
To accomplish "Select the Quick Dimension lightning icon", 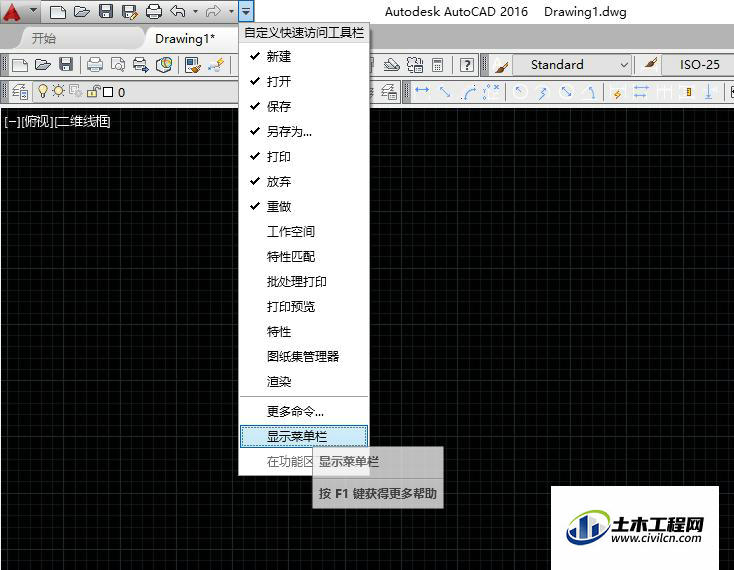I will (x=617, y=93).
